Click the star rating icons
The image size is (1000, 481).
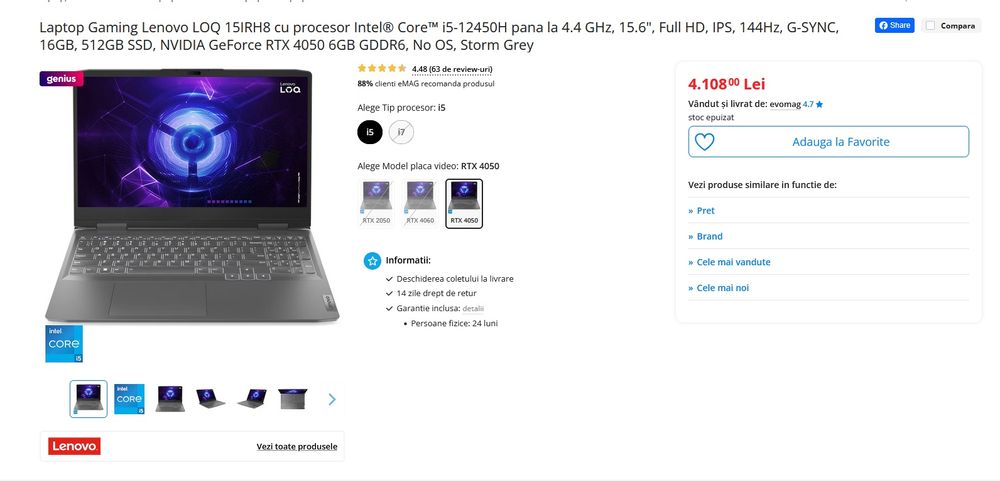(x=381, y=68)
